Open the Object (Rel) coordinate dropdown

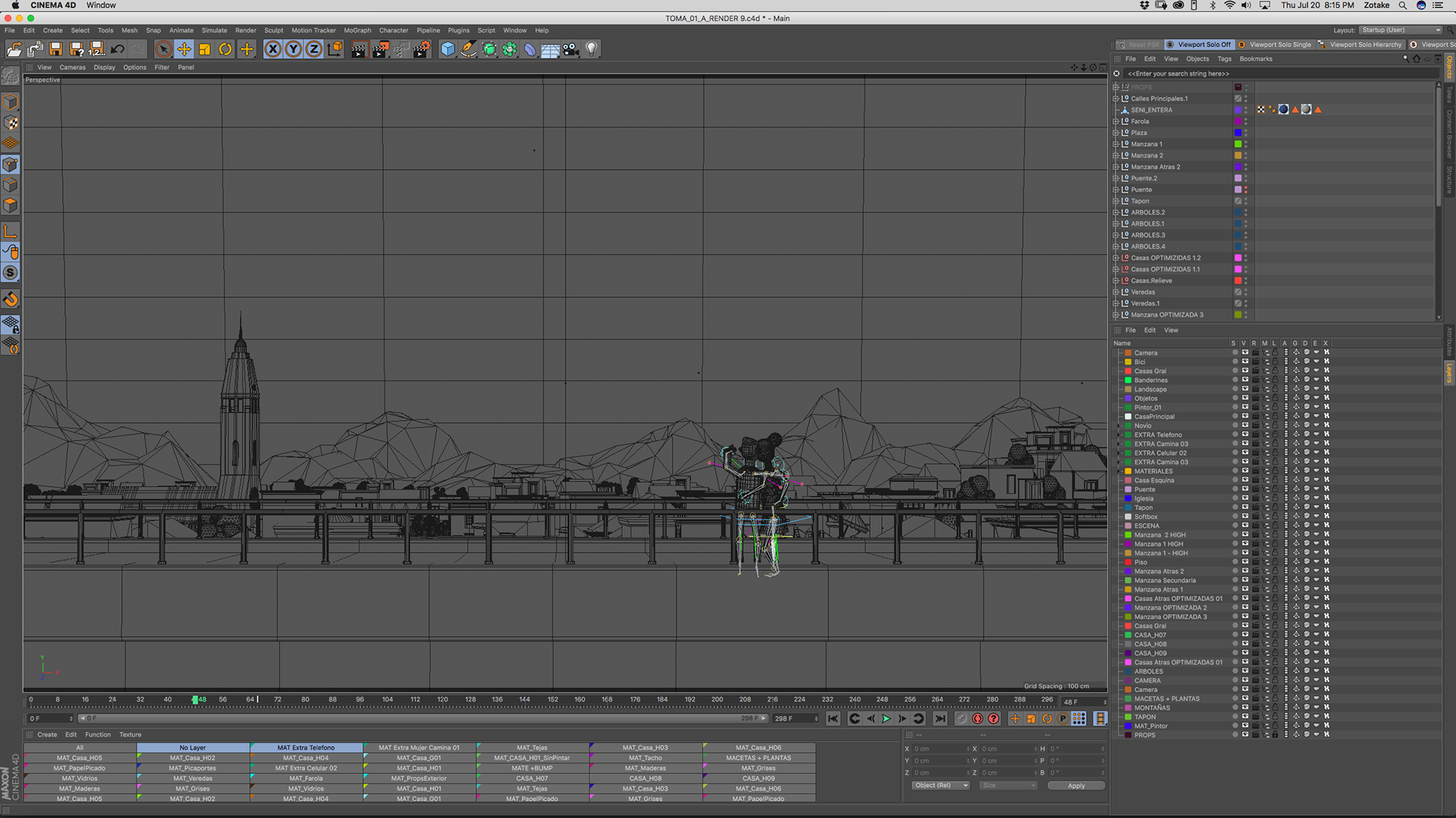[940, 785]
